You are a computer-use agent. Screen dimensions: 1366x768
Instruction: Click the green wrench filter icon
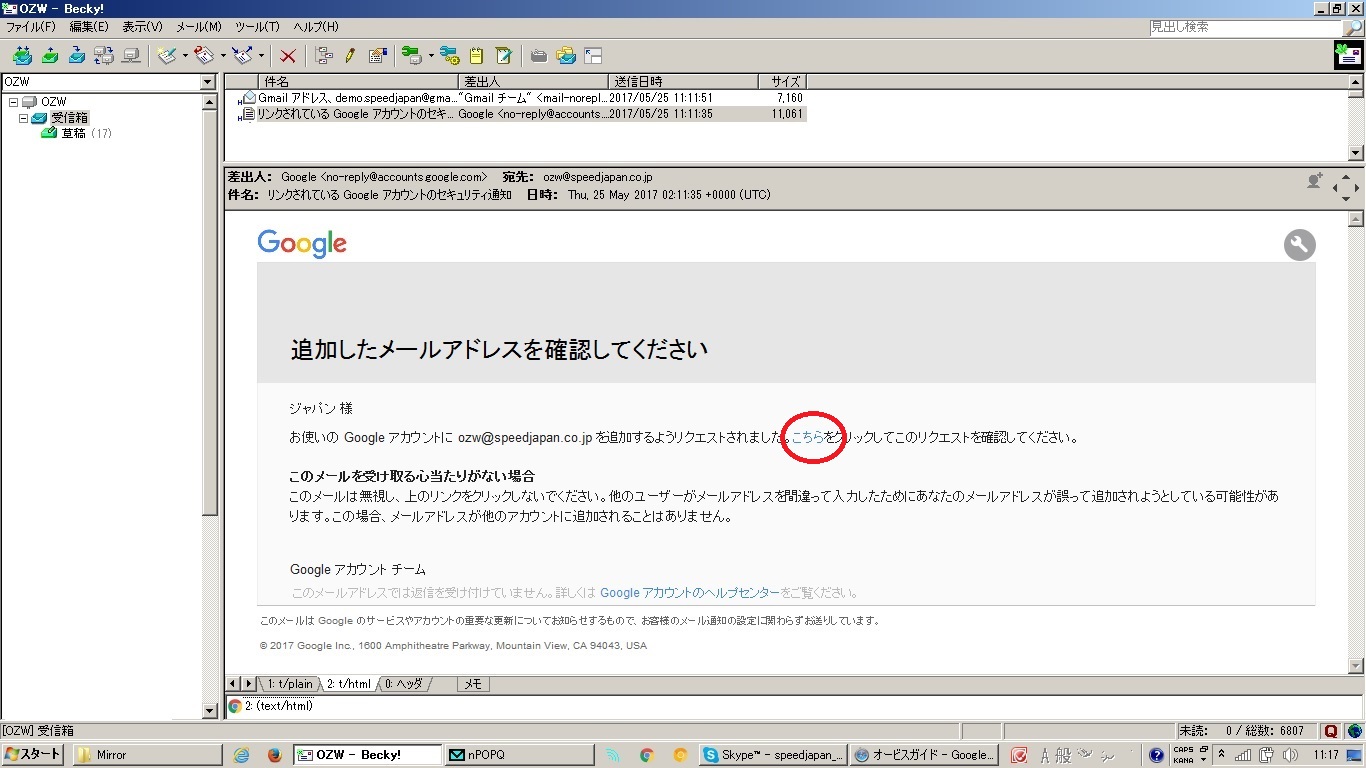(x=410, y=56)
